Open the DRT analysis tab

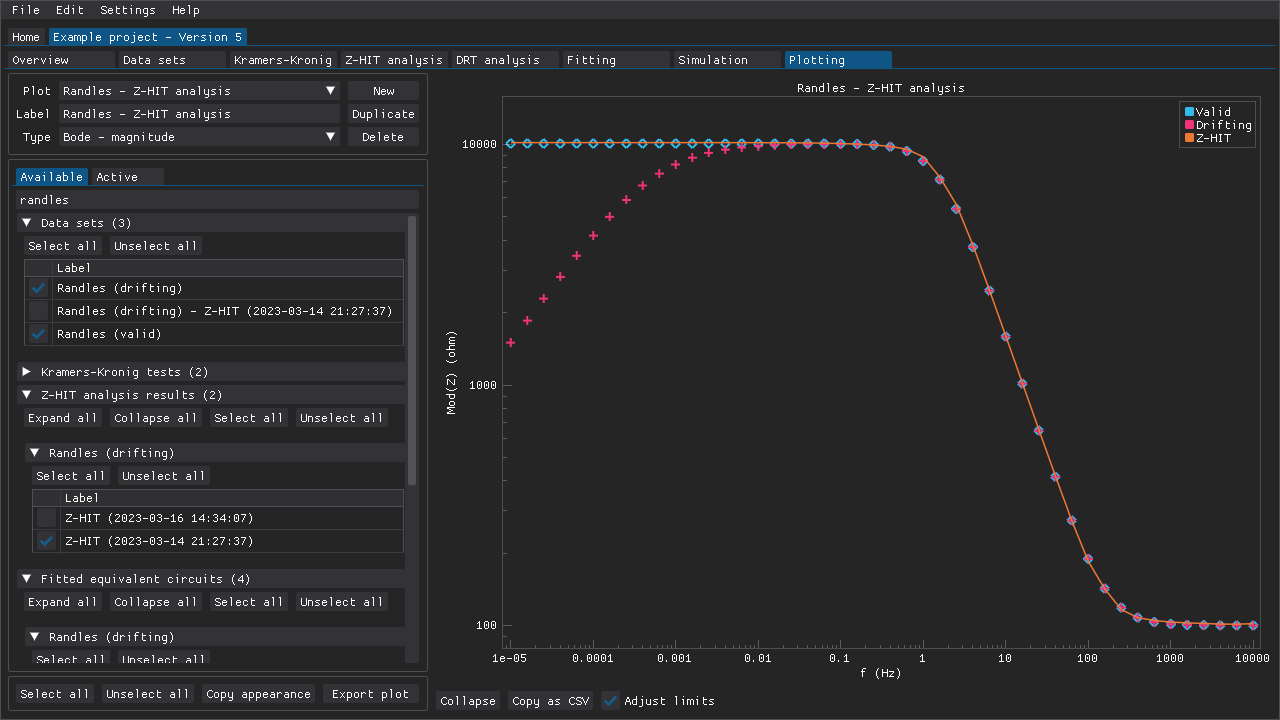pos(505,60)
